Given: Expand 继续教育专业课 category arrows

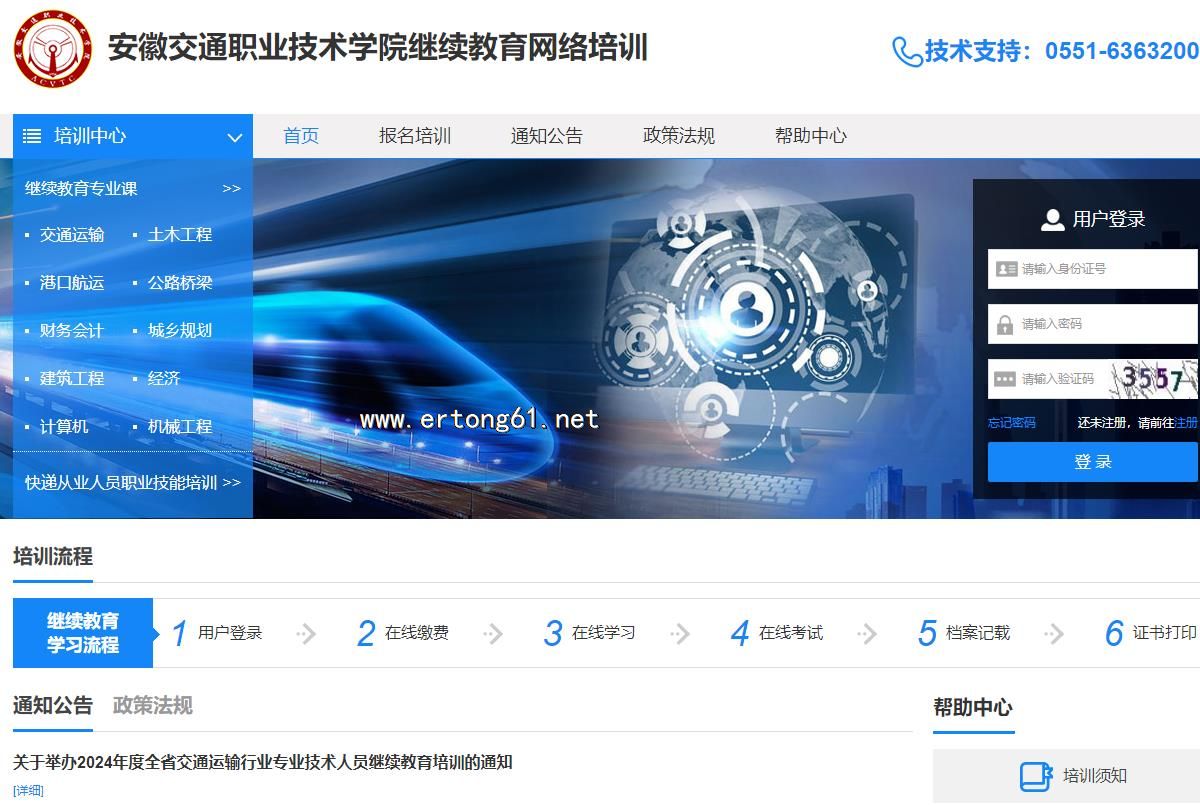Looking at the screenshot, I should pos(231,188).
